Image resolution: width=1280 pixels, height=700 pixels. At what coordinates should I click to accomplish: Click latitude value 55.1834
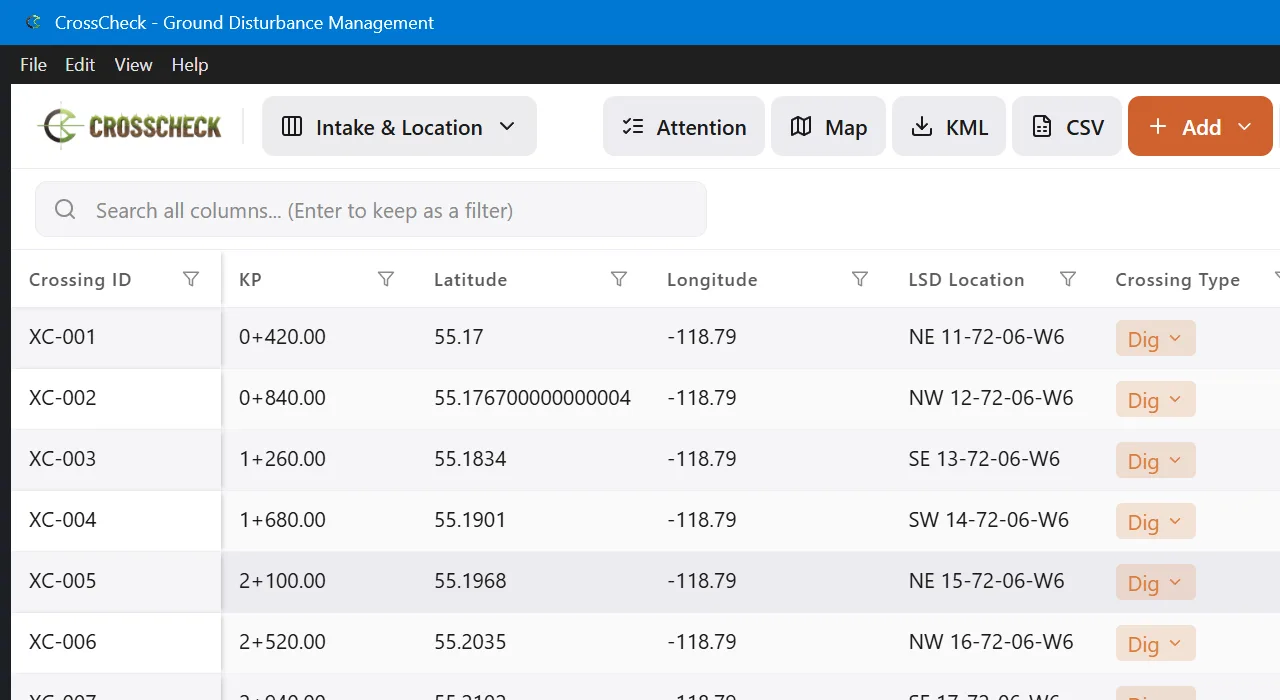pyautogui.click(x=470, y=459)
